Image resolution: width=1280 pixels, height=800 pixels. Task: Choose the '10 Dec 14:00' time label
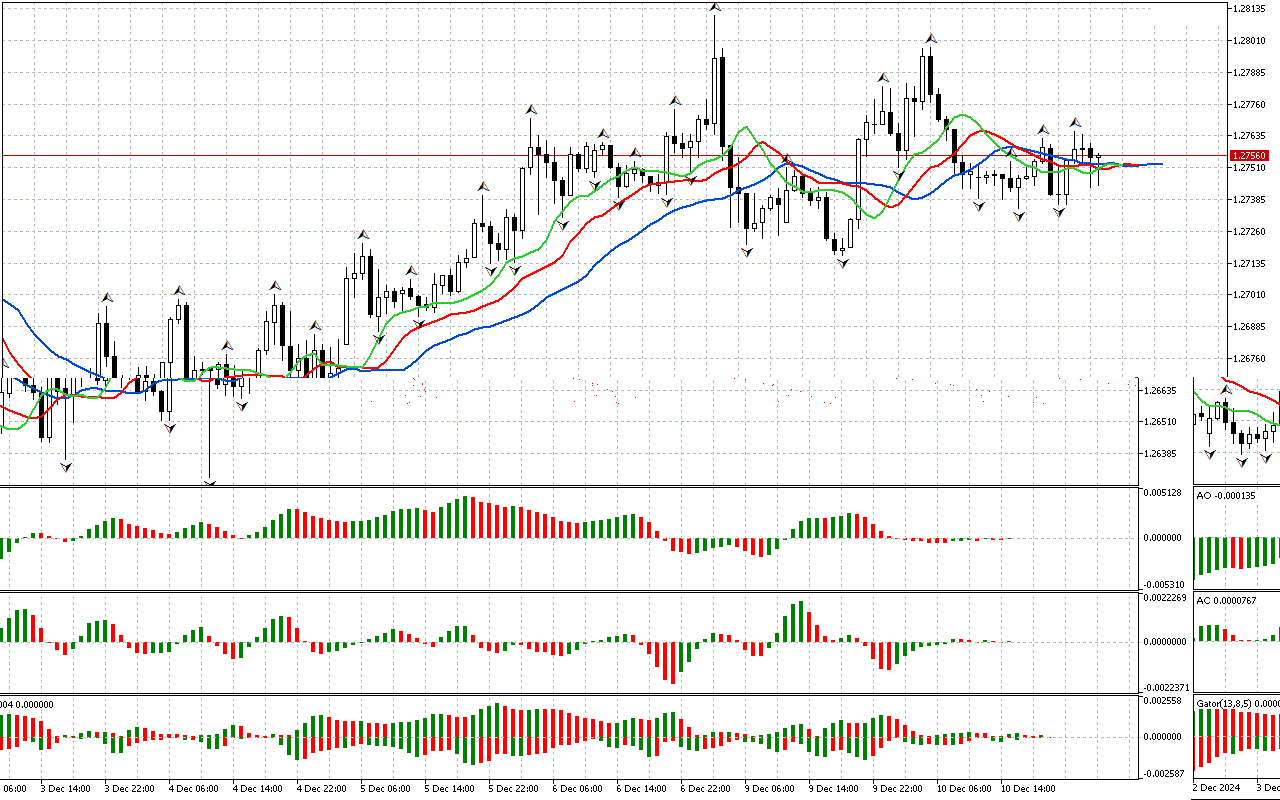1029,789
